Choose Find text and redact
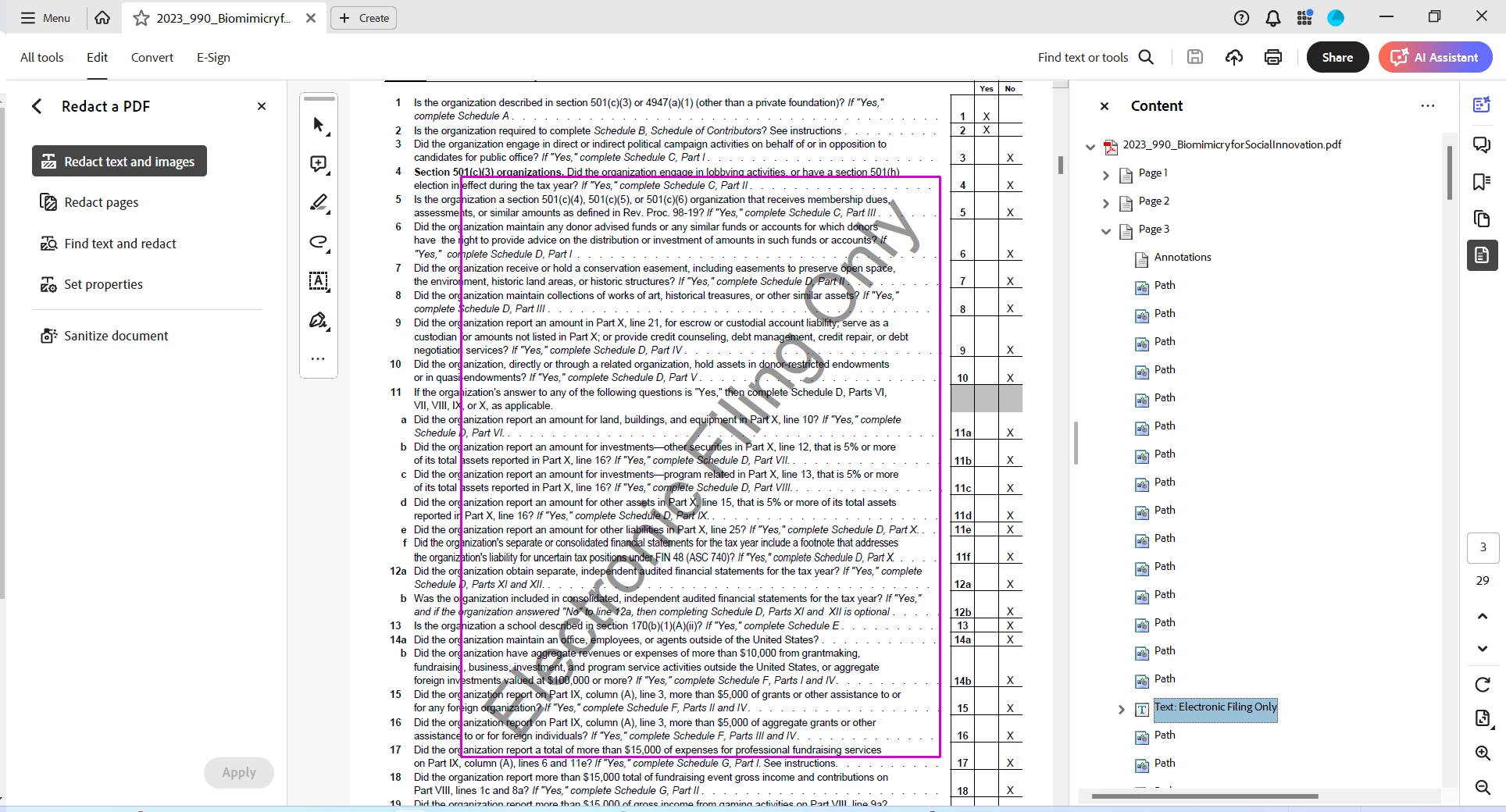Viewport: 1506px width, 812px height. pyautogui.click(x=108, y=244)
